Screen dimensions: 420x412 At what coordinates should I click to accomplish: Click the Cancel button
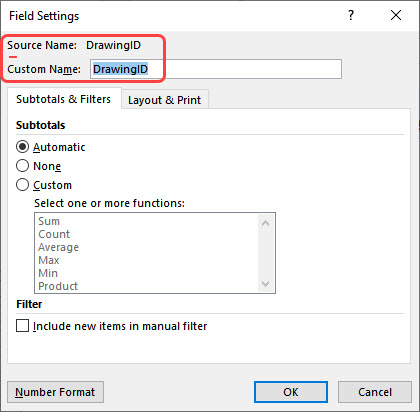(x=375, y=392)
